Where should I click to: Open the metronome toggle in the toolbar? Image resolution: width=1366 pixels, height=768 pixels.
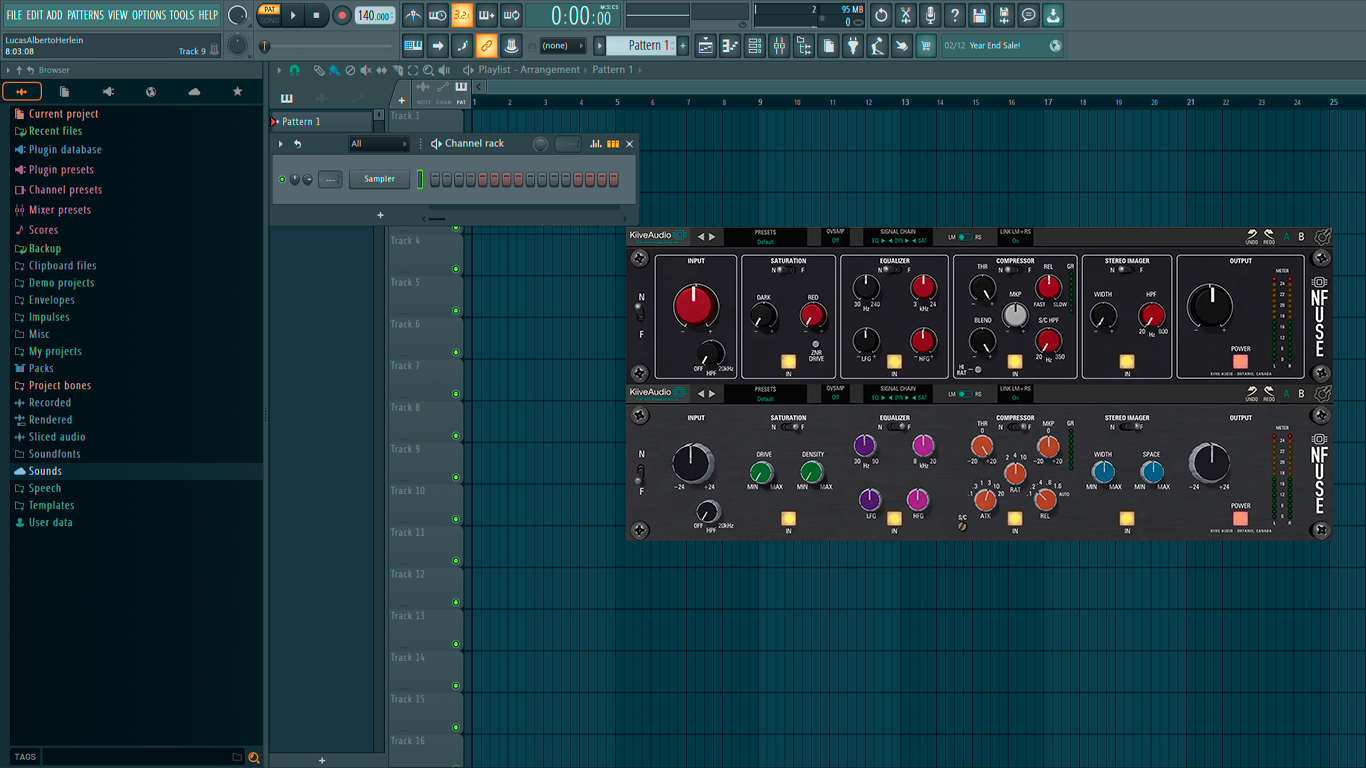(413, 16)
